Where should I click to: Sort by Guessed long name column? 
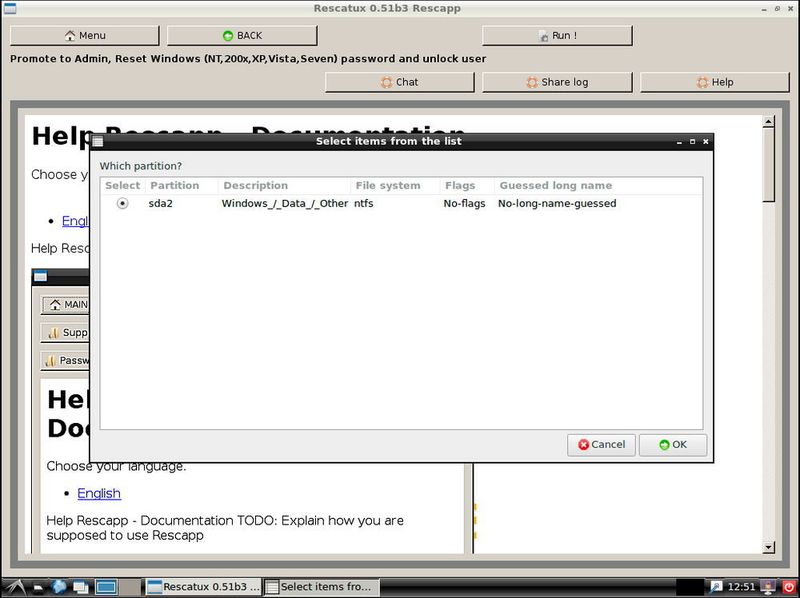(556, 186)
